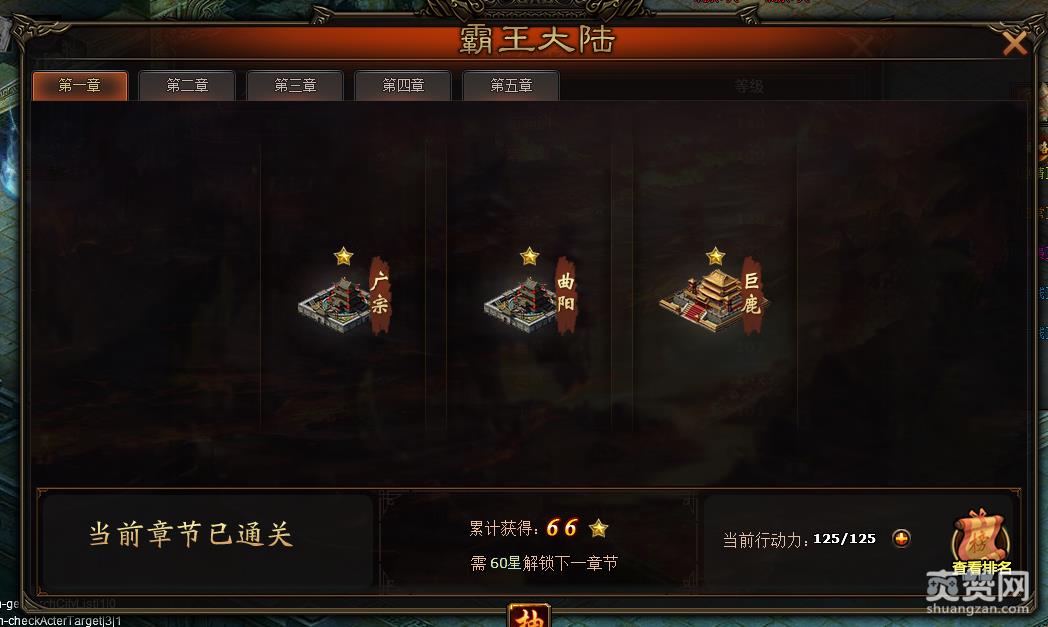Open the 第三章 chapter tab
Viewport: 1048px width, 627px height.
tap(295, 86)
